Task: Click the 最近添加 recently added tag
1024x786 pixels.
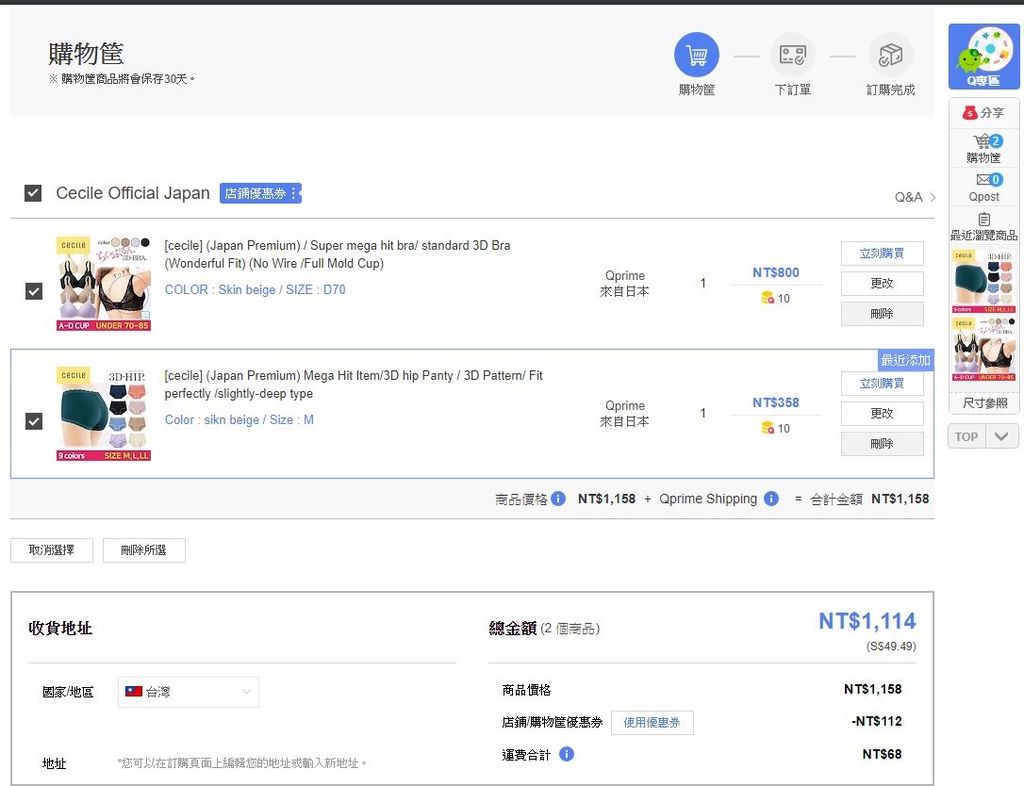Action: pos(906,360)
